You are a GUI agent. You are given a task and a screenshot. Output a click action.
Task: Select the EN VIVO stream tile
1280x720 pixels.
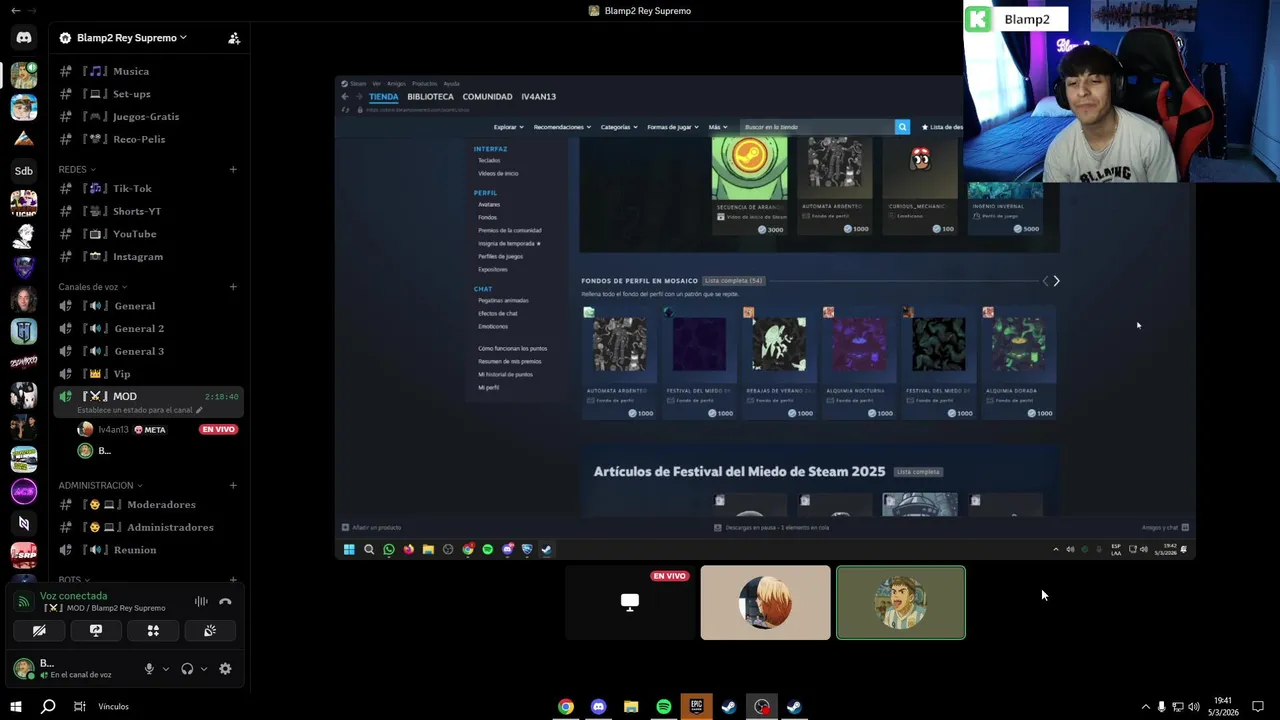(x=630, y=602)
